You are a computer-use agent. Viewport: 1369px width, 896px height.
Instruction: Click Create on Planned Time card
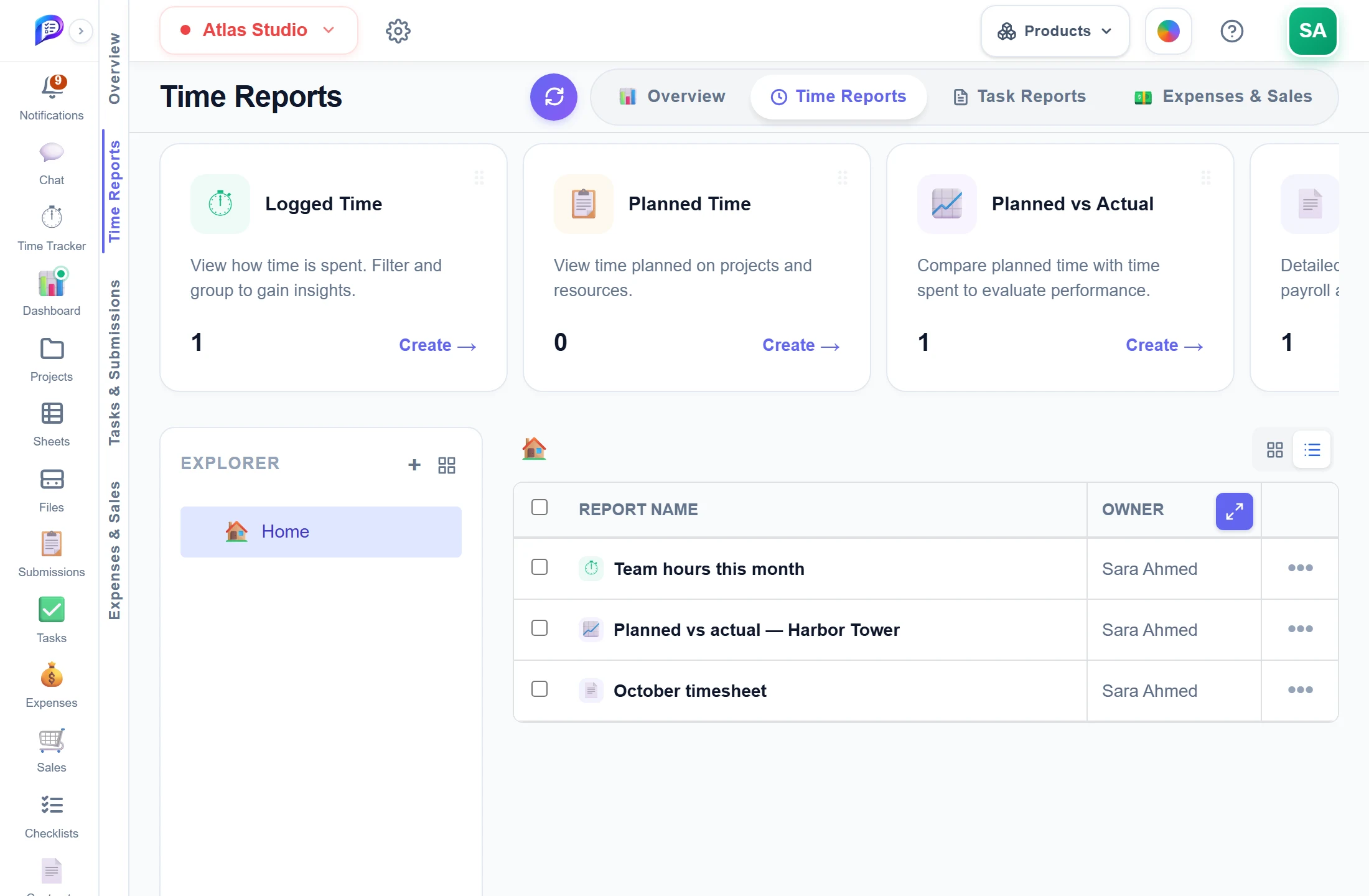coord(801,345)
